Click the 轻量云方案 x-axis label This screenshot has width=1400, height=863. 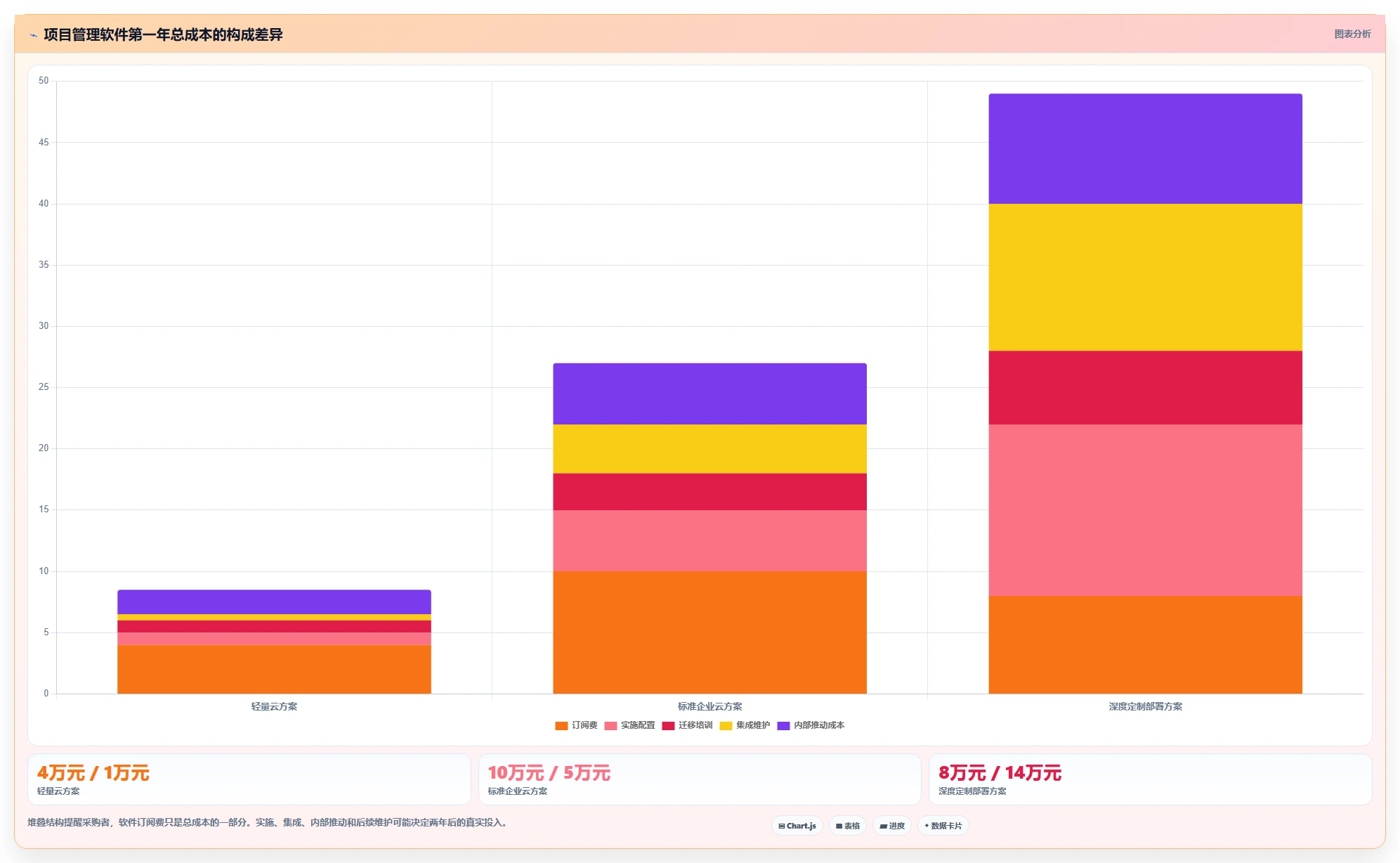tap(274, 706)
